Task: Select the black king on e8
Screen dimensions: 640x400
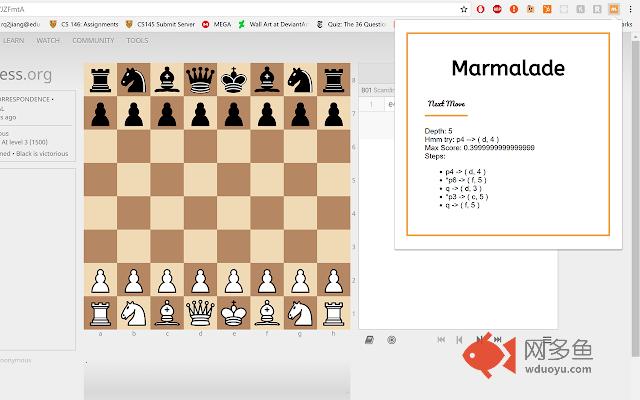Action: click(233, 80)
